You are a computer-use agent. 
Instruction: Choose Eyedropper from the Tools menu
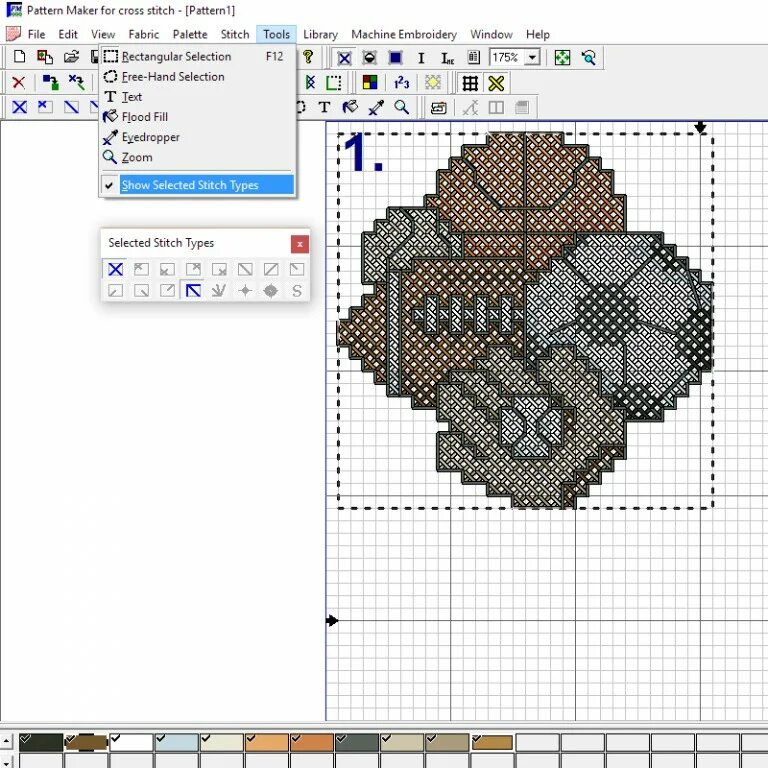coord(197,137)
